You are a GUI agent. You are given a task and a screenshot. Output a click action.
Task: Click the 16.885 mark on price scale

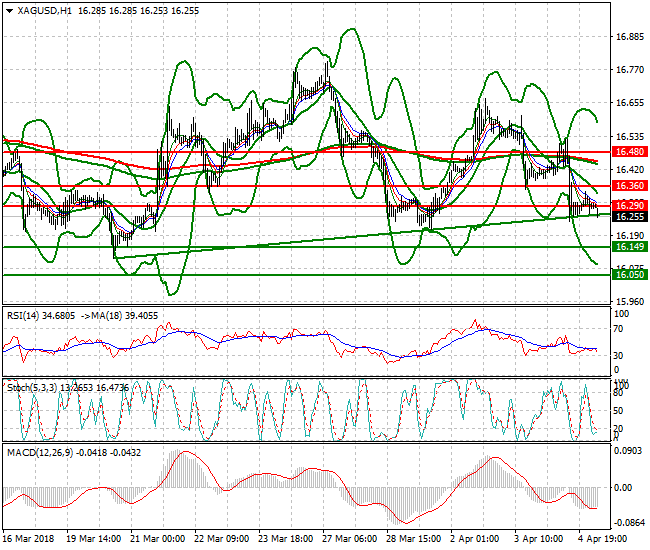(x=628, y=37)
